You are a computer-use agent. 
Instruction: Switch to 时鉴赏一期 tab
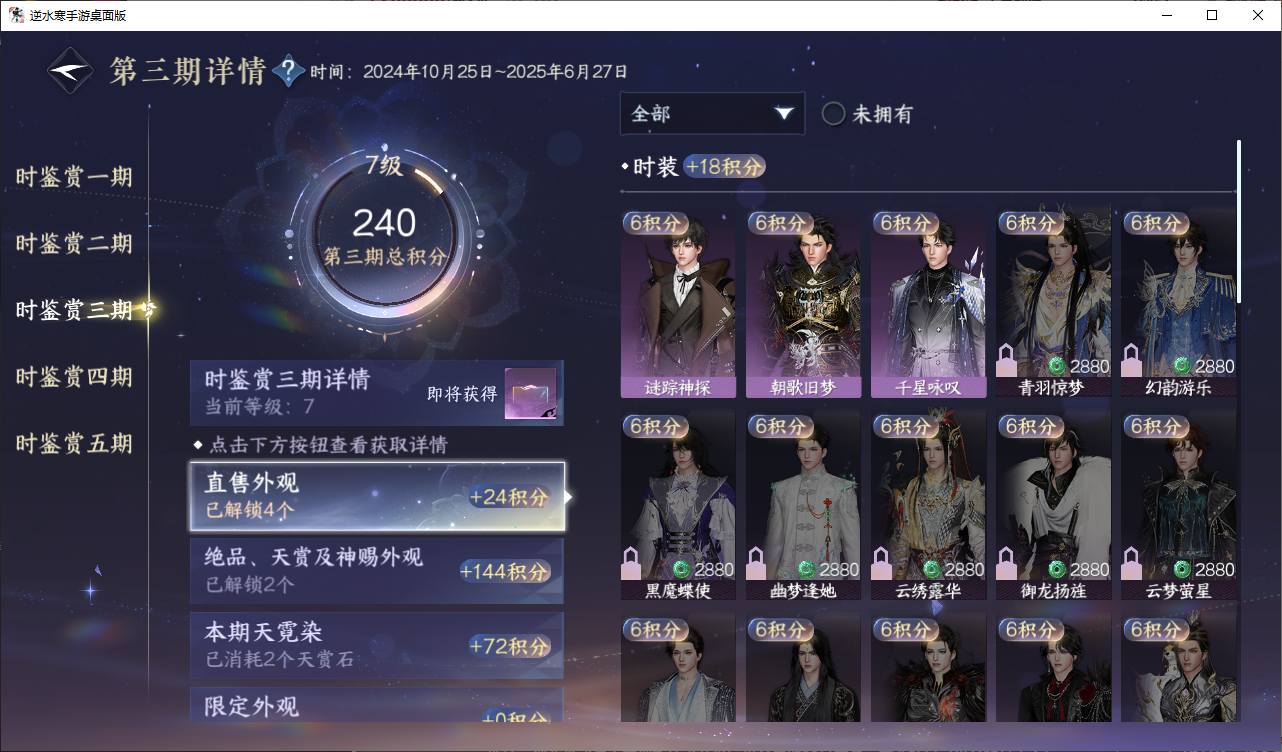[x=74, y=178]
